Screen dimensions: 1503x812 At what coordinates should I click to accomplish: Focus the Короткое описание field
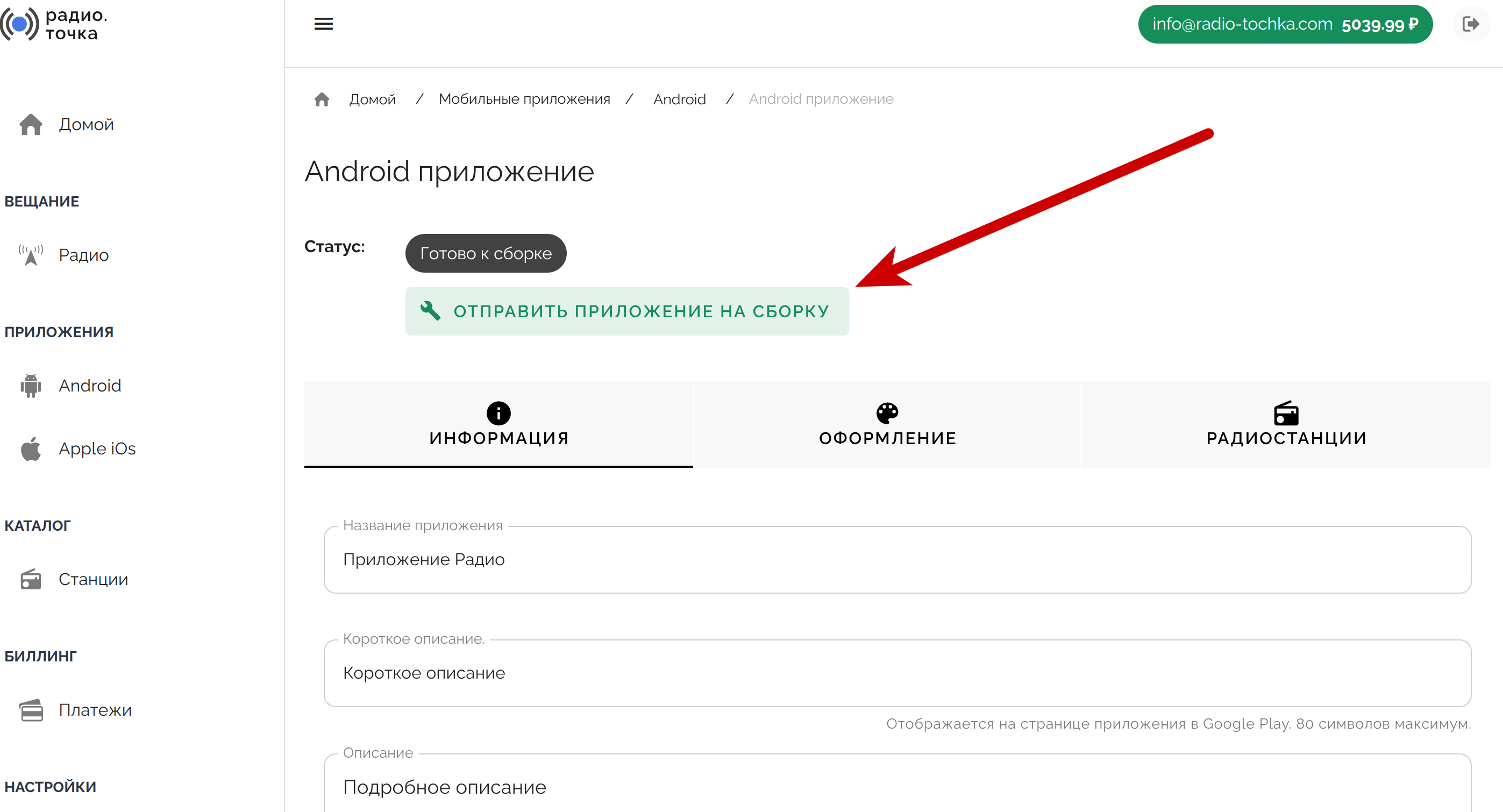click(897, 673)
